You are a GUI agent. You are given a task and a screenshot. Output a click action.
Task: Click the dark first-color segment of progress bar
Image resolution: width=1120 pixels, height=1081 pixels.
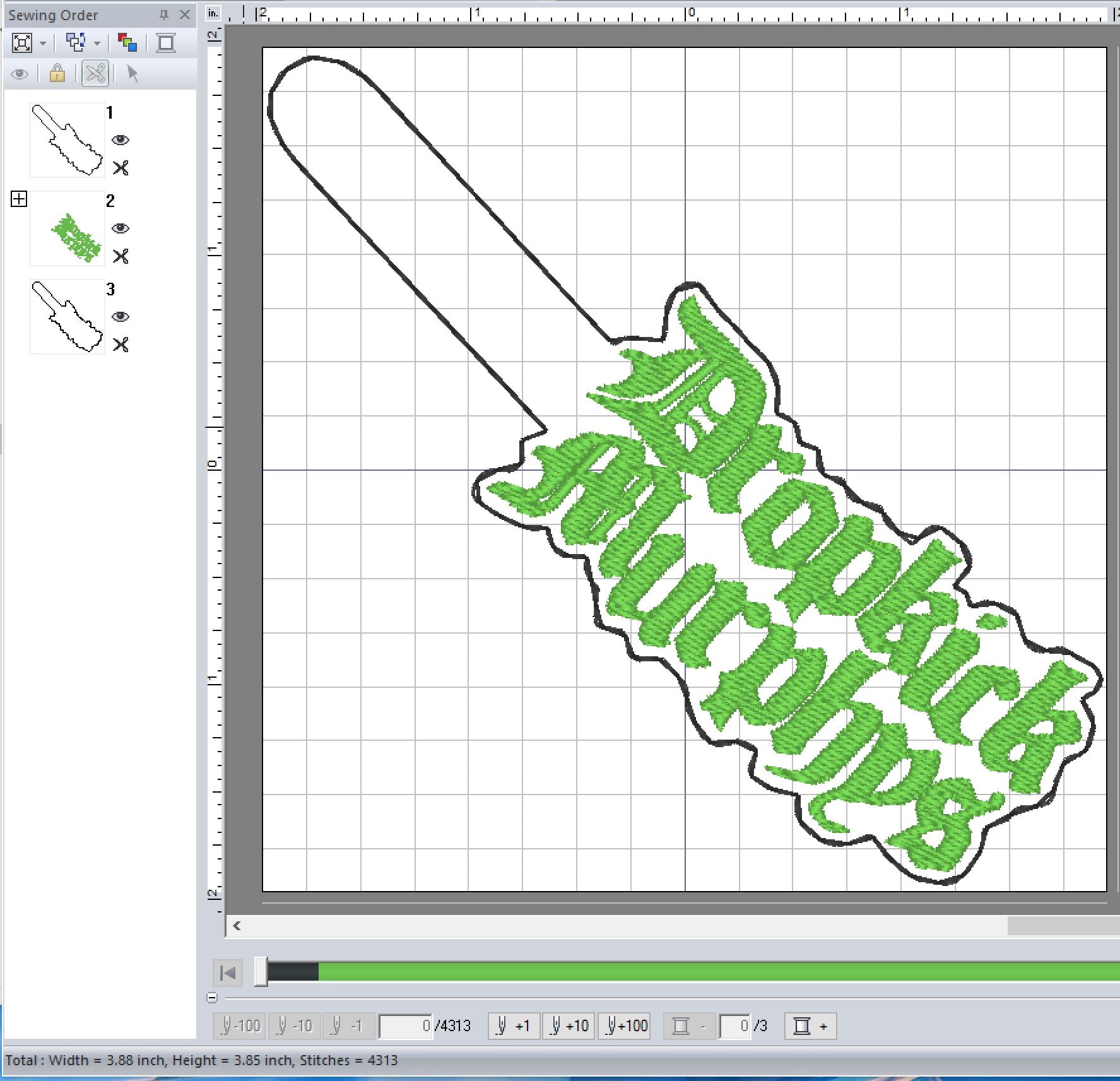pos(293,972)
